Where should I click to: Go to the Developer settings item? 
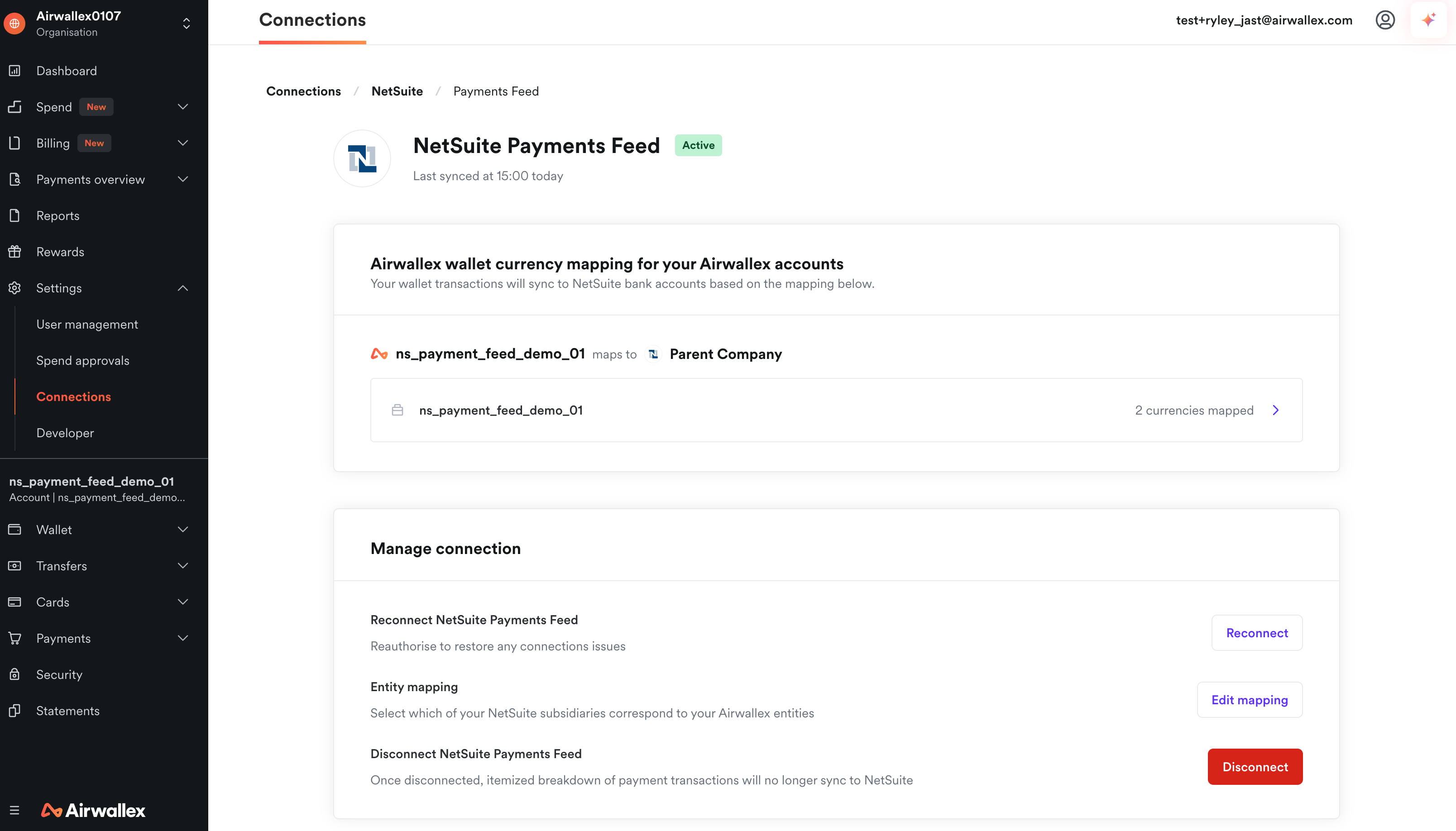tap(65, 433)
